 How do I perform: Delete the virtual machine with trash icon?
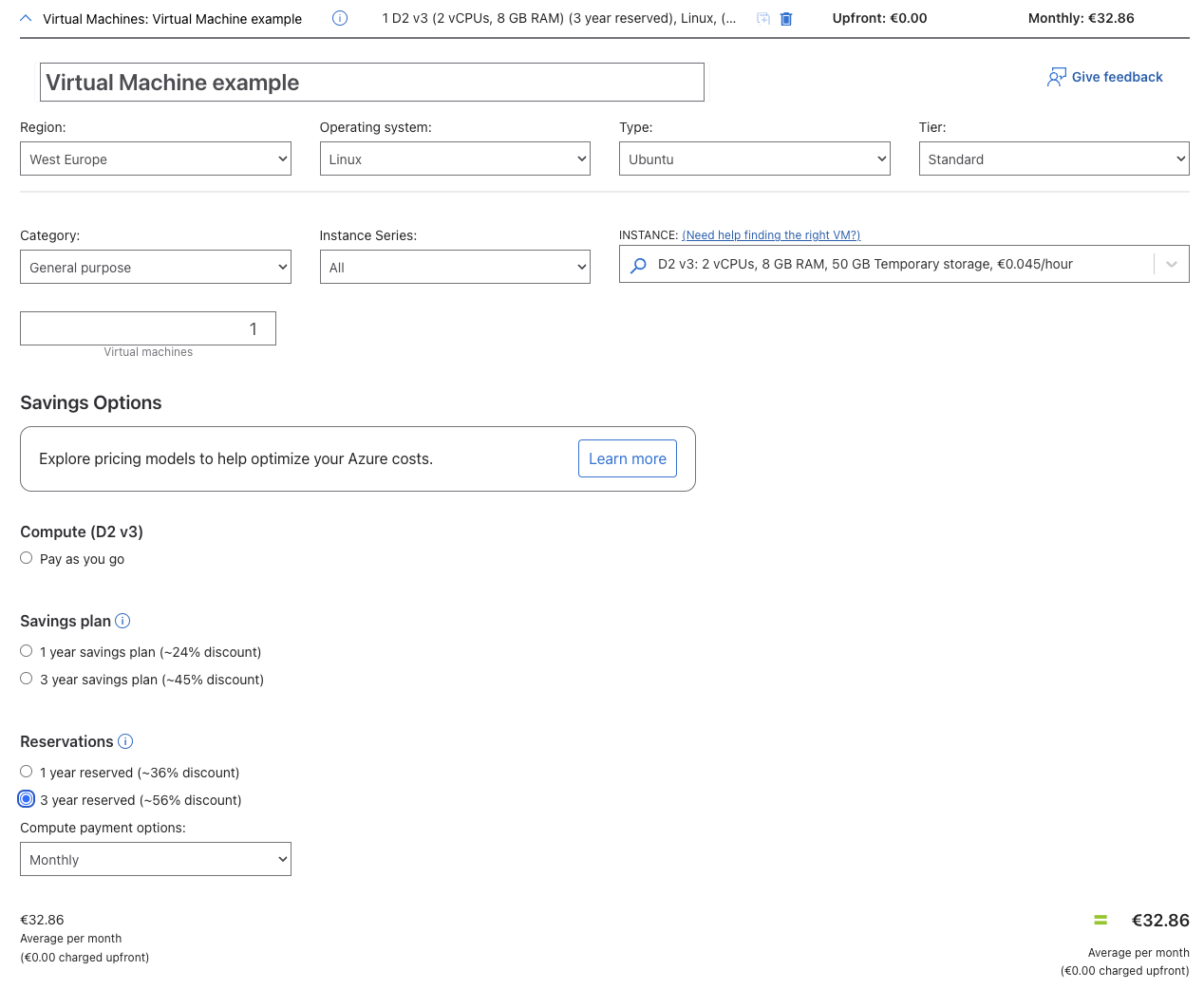tap(786, 19)
